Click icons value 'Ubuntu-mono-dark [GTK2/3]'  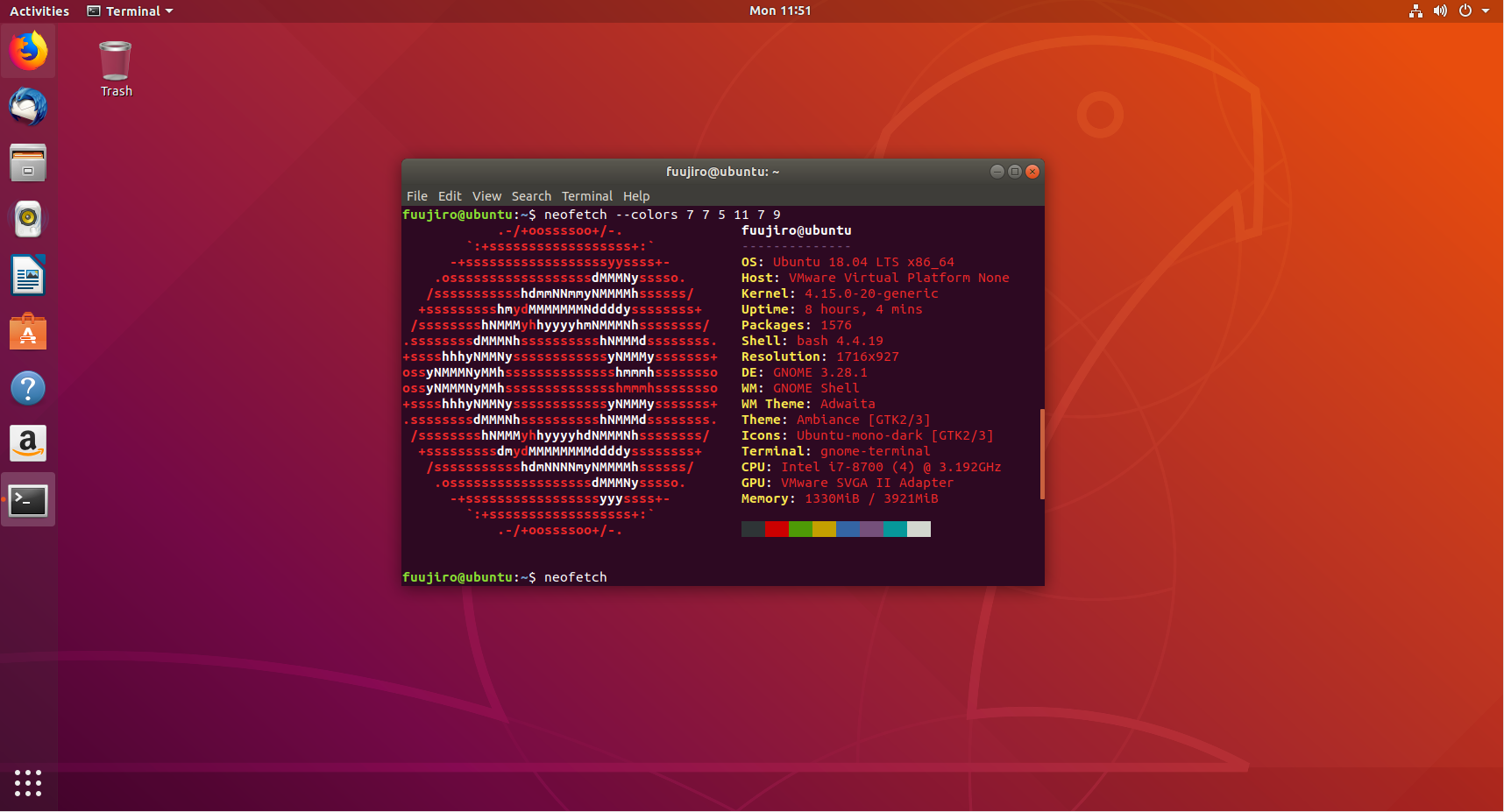coord(895,435)
